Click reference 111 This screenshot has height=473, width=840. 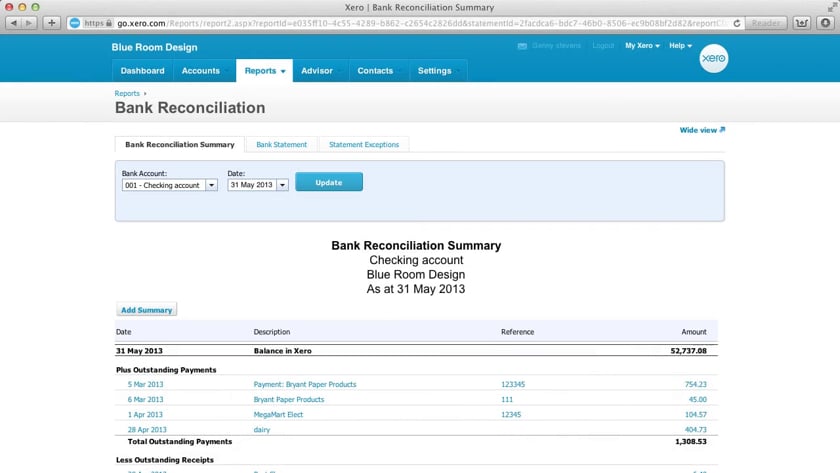[507, 400]
